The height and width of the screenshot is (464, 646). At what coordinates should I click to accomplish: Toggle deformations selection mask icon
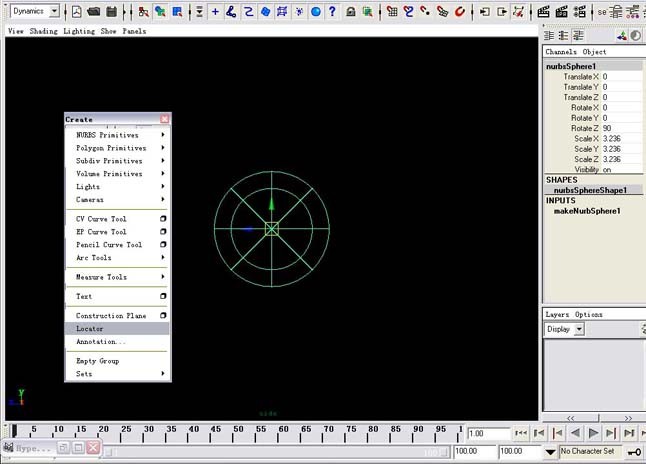coord(282,12)
